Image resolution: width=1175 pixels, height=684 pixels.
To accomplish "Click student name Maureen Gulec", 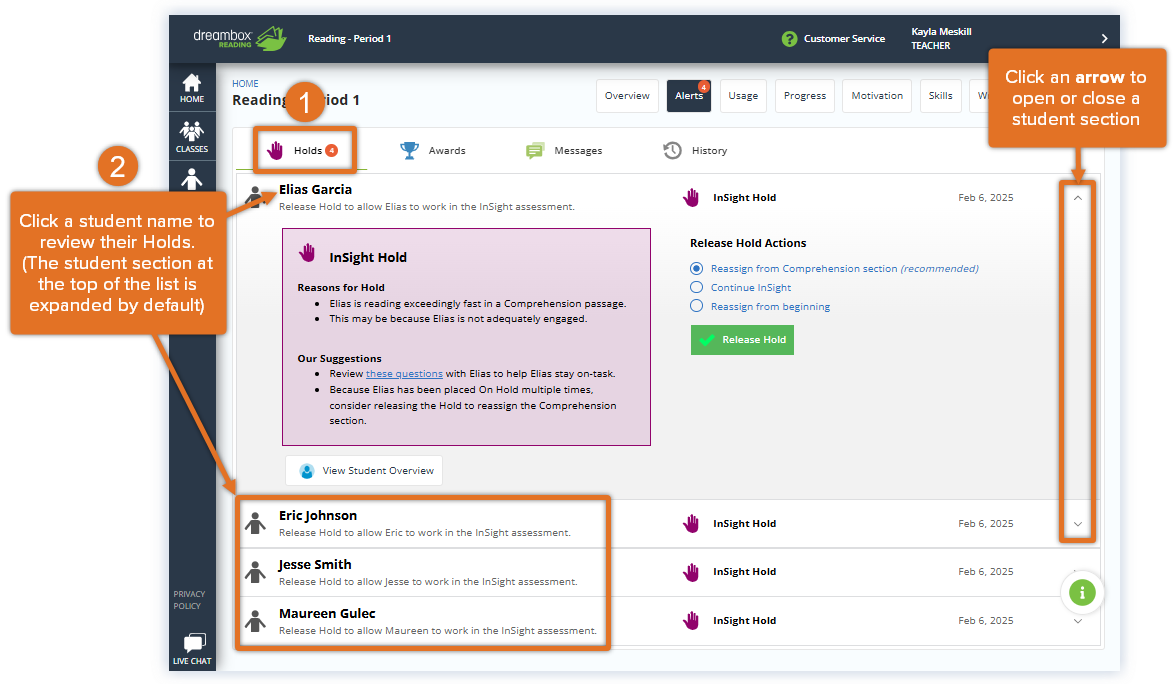I will 327,614.
